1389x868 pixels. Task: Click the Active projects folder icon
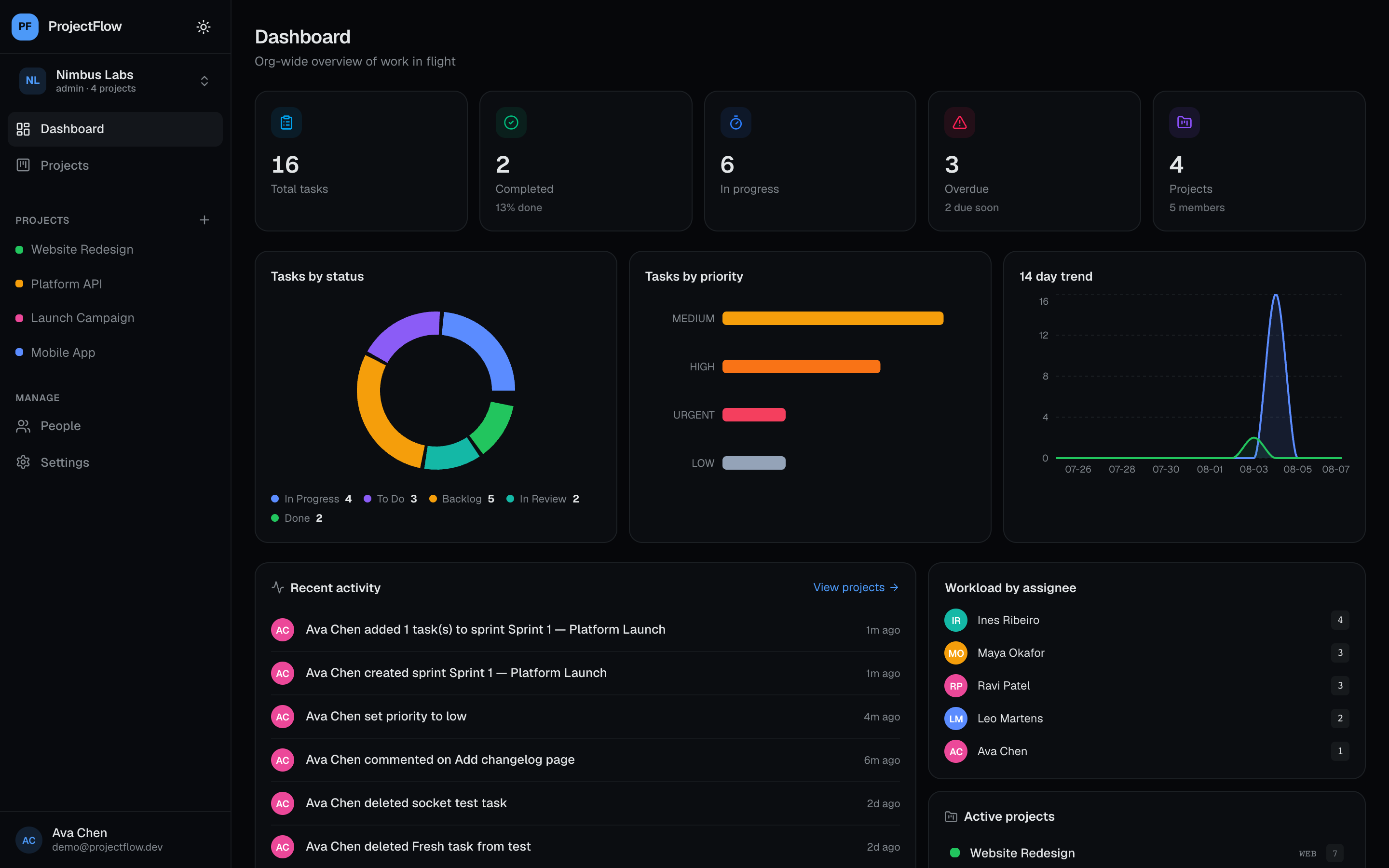pos(951,816)
